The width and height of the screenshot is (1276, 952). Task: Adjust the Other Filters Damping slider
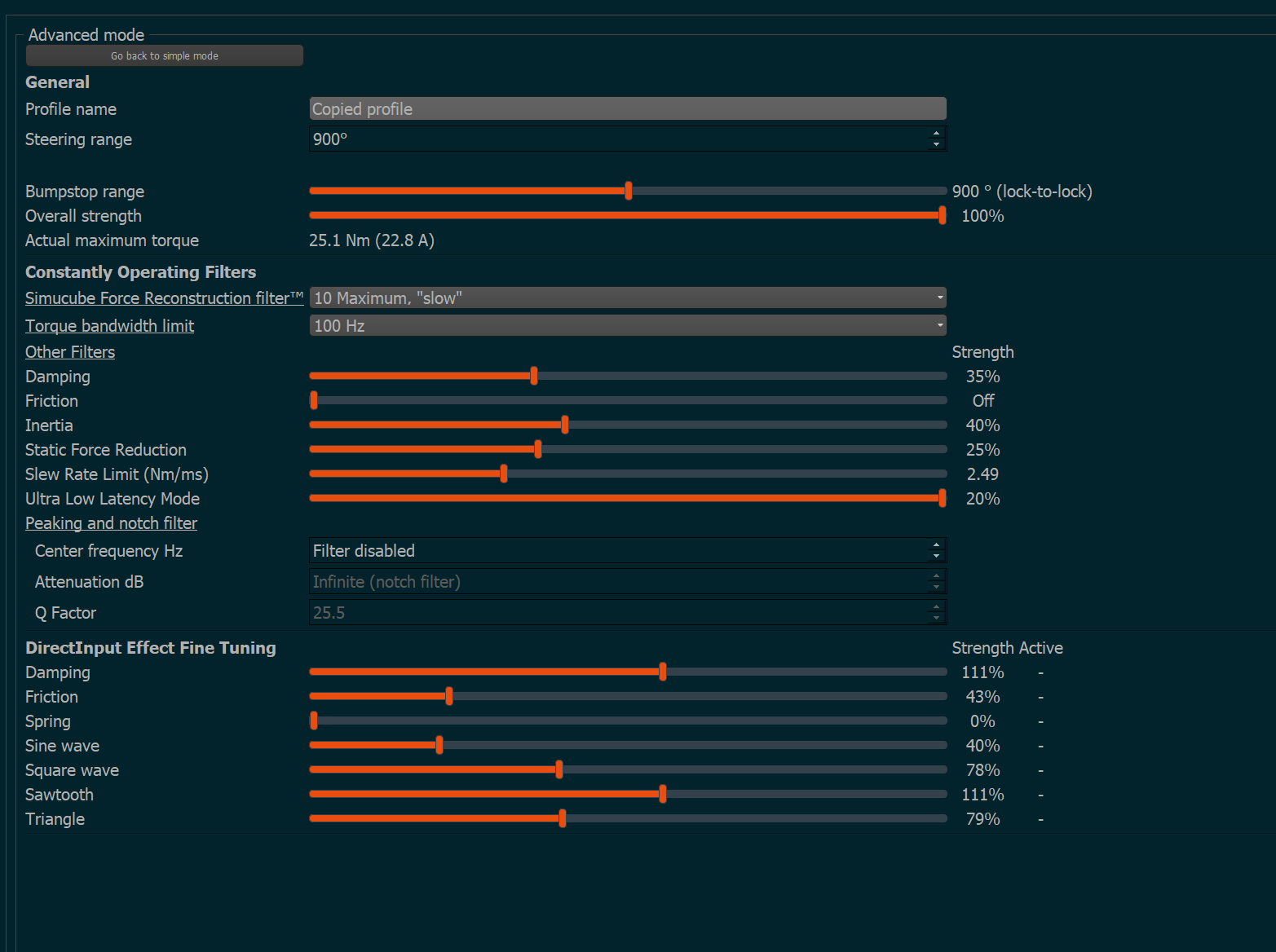pyautogui.click(x=628, y=376)
